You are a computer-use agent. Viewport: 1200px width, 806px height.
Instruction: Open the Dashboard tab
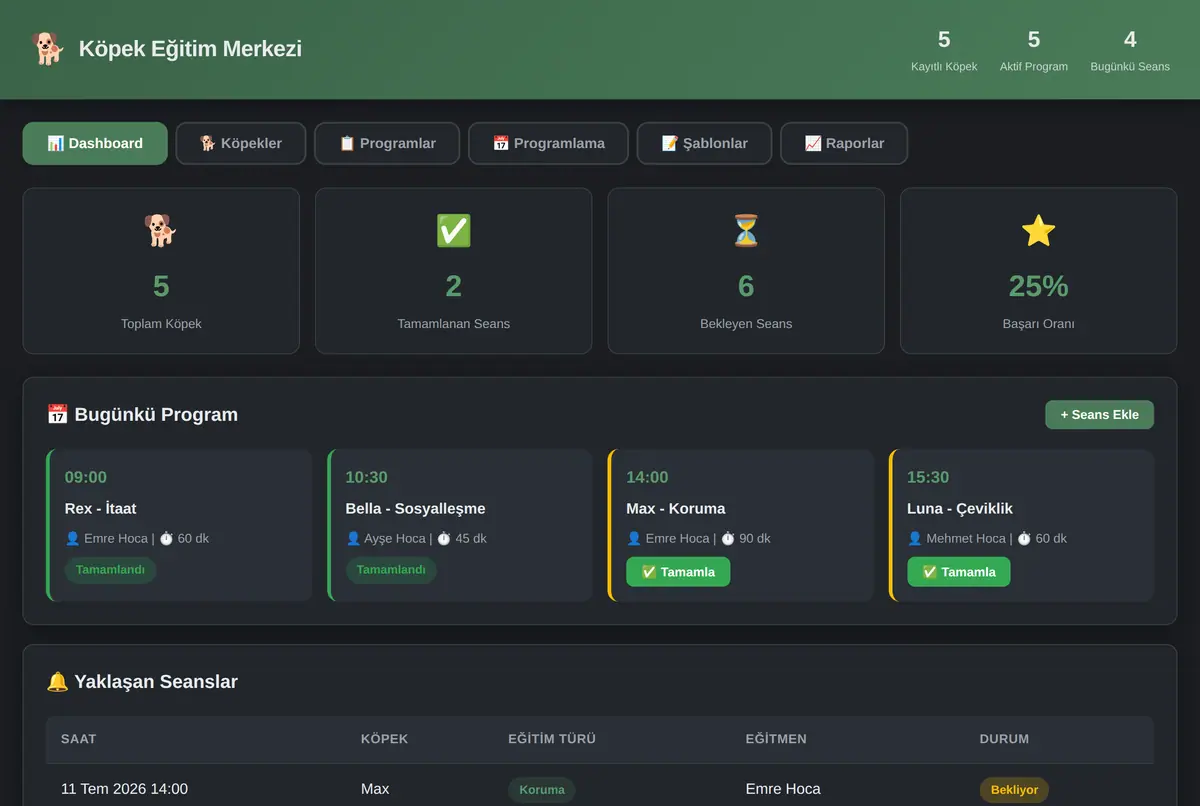pyautogui.click(x=95, y=143)
